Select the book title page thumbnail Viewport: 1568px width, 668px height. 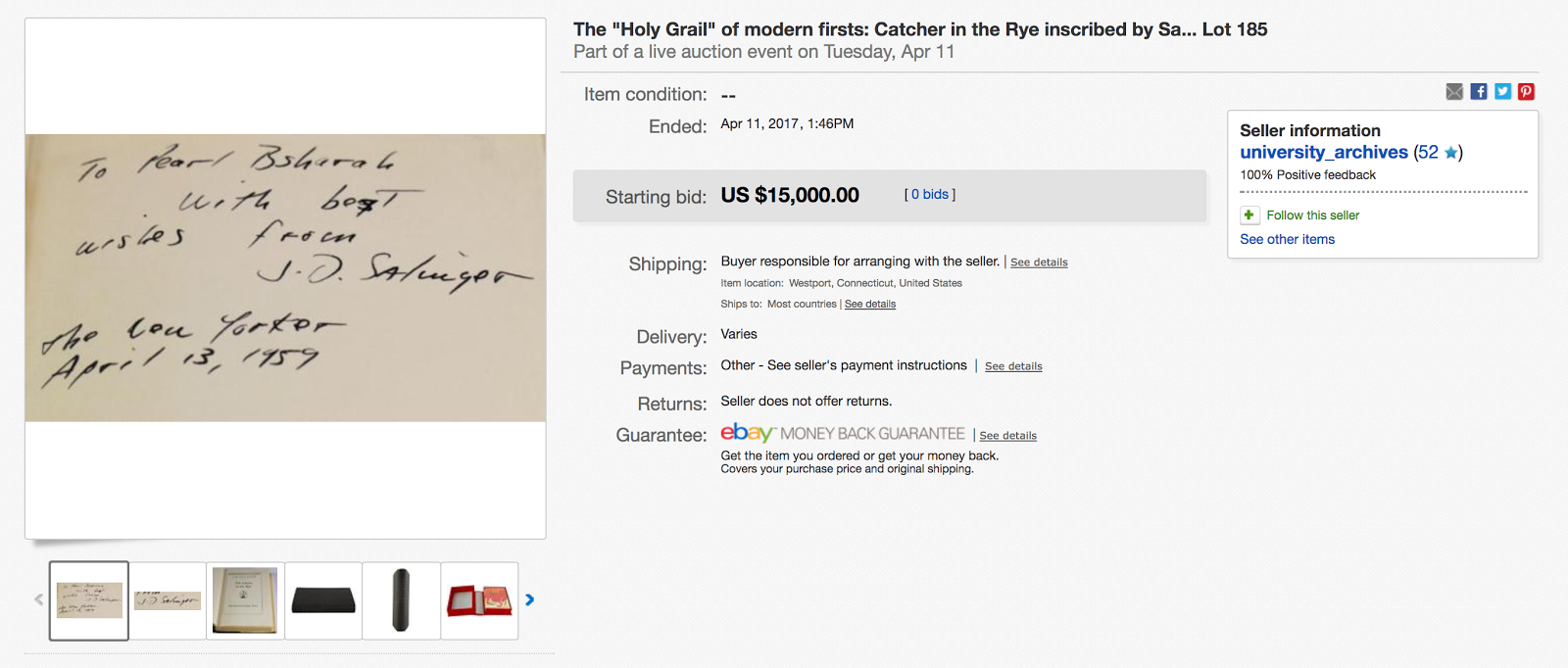(245, 600)
